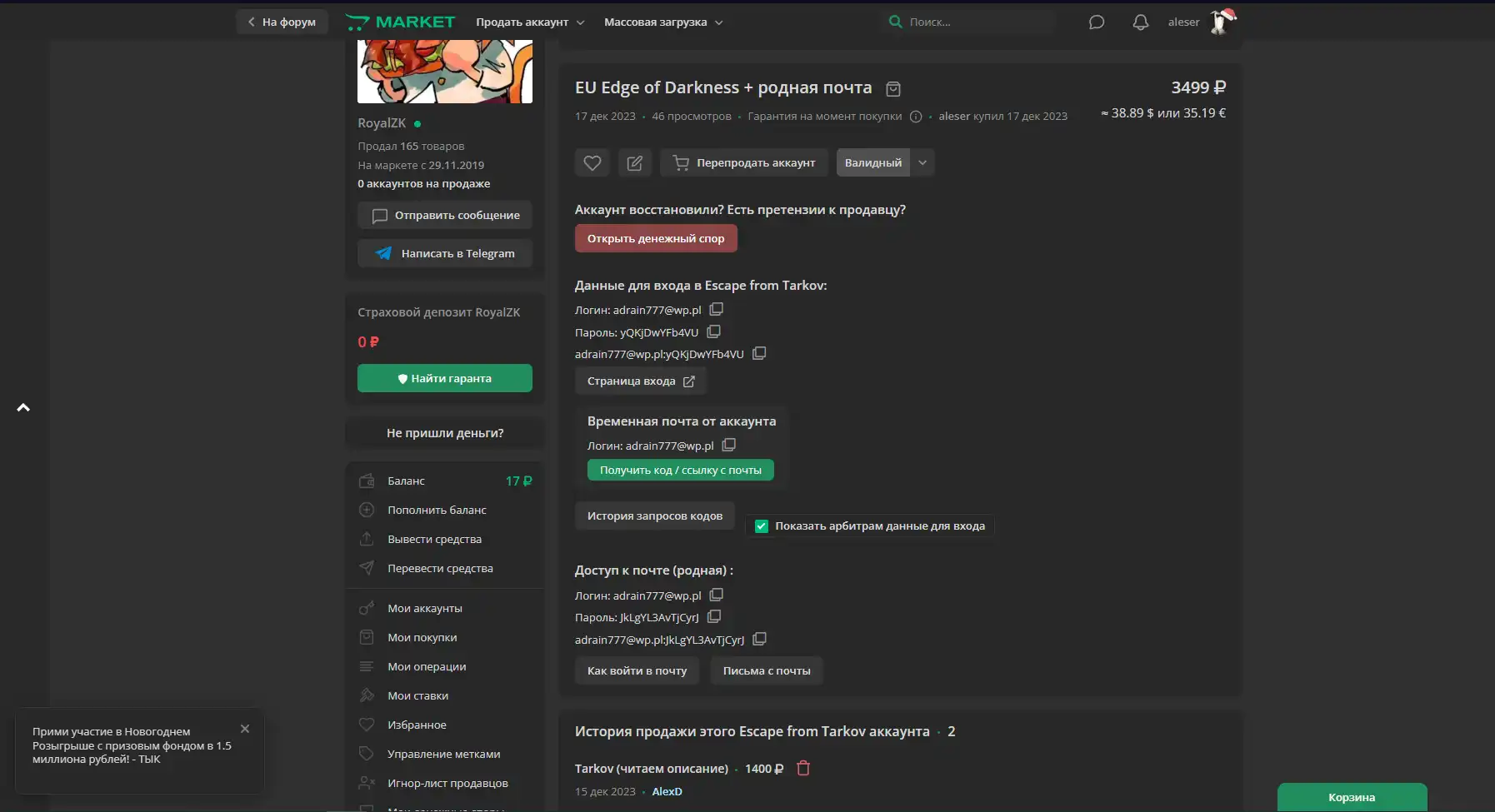Open Управление метками menu item
Viewport: 1495px width, 812px height.
click(445, 754)
